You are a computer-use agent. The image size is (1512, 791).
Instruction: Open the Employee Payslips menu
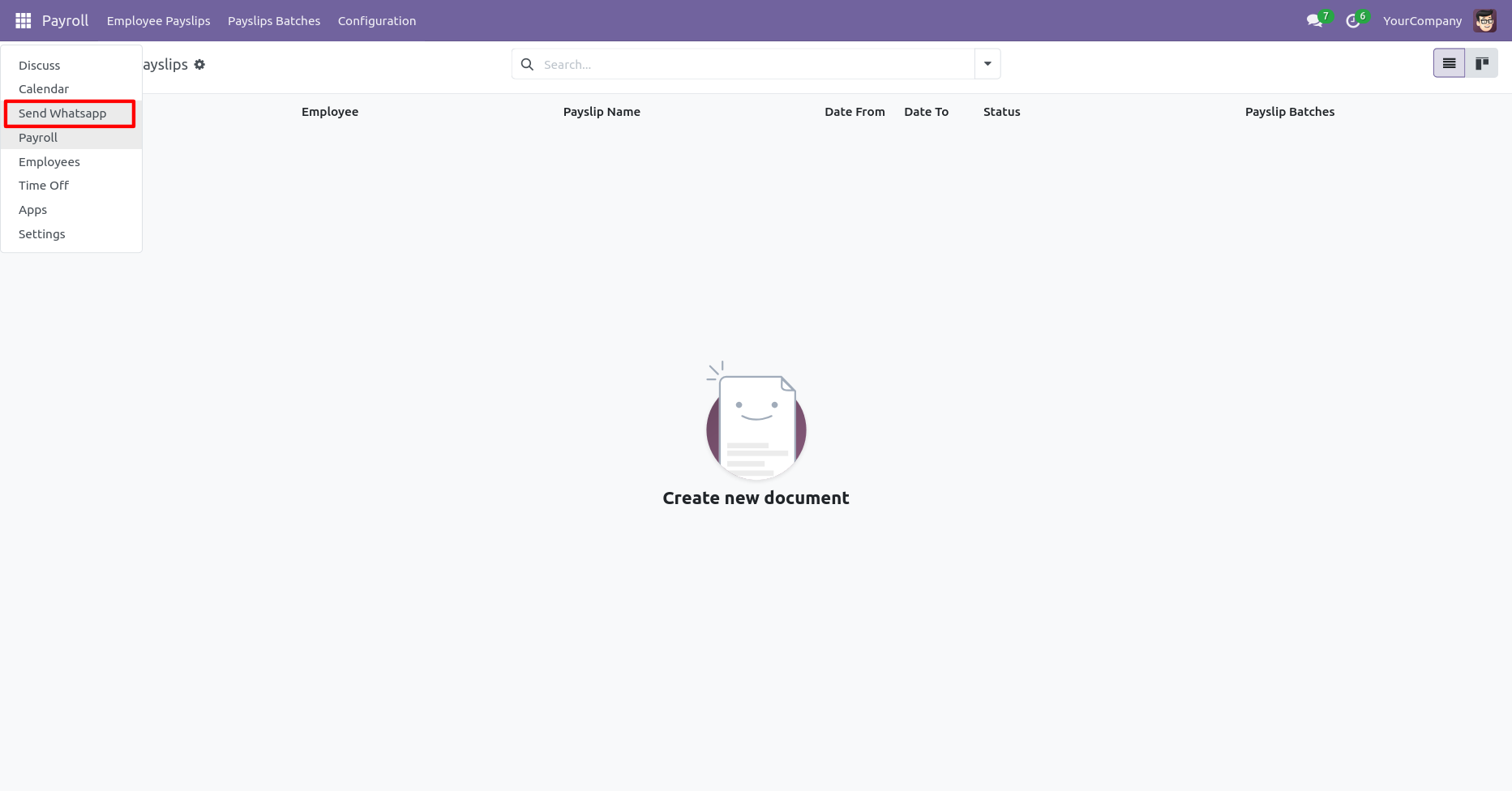pyautogui.click(x=159, y=21)
